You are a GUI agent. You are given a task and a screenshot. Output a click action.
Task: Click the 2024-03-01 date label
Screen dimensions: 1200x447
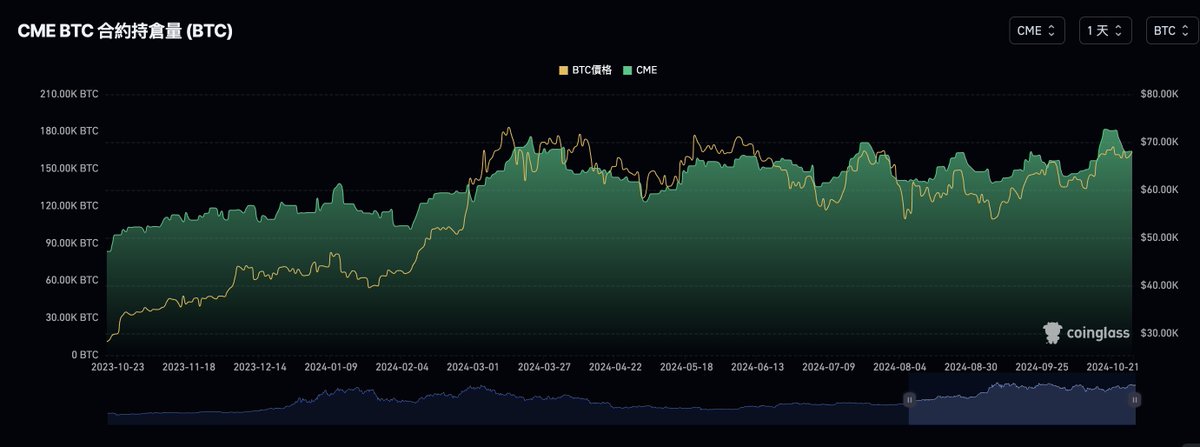click(473, 367)
